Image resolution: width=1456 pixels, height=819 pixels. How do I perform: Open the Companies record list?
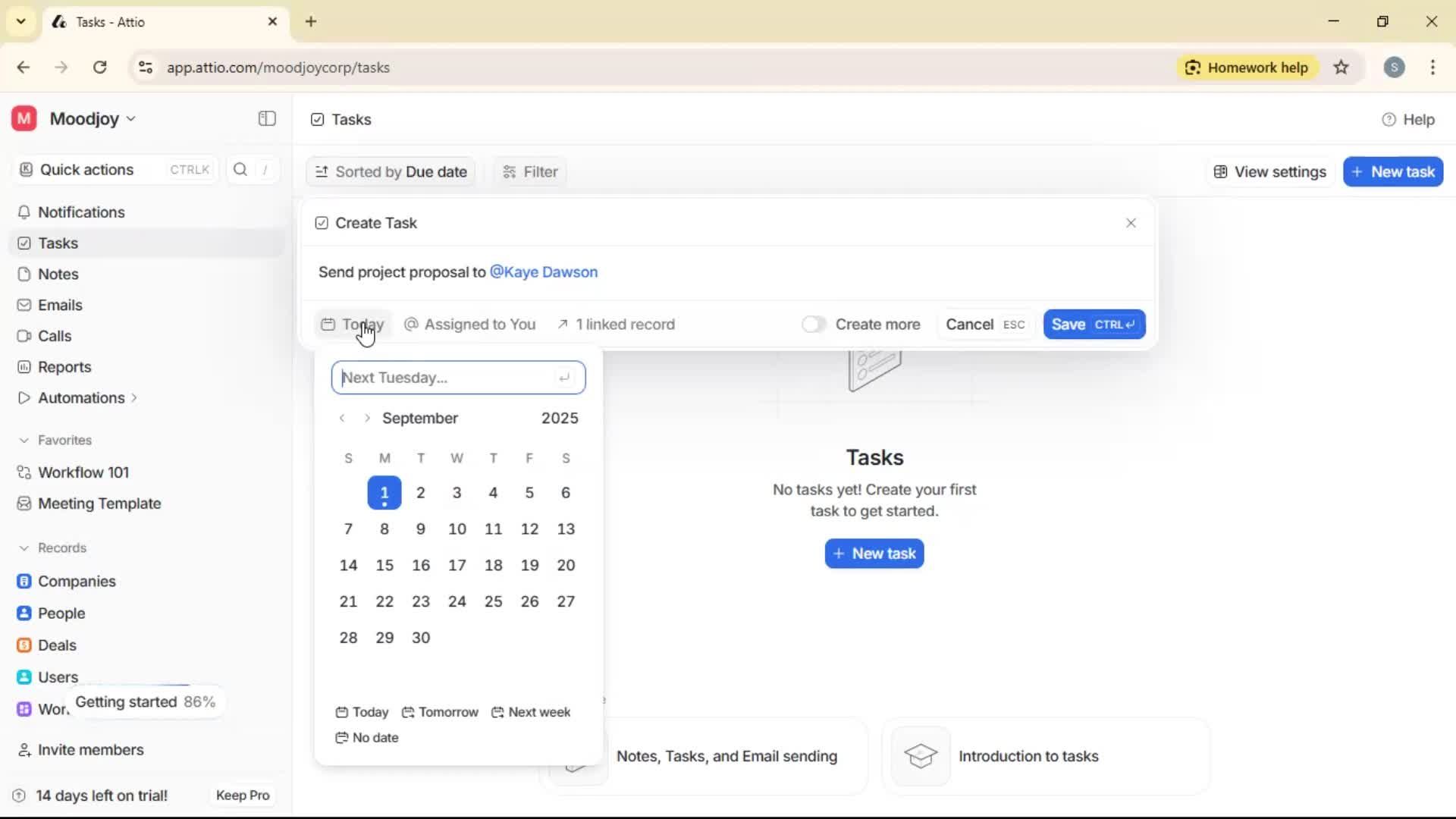[76, 582]
